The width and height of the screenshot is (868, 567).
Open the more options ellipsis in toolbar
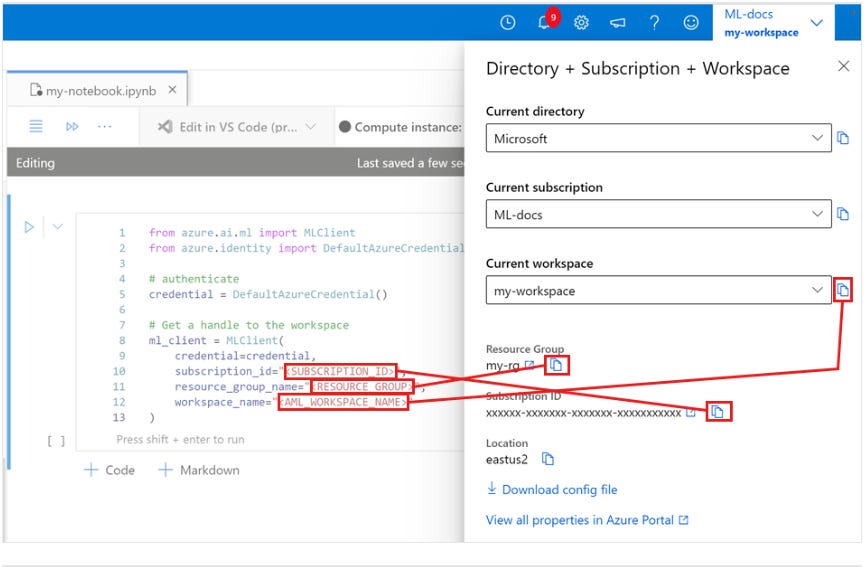pyautogui.click(x=105, y=126)
